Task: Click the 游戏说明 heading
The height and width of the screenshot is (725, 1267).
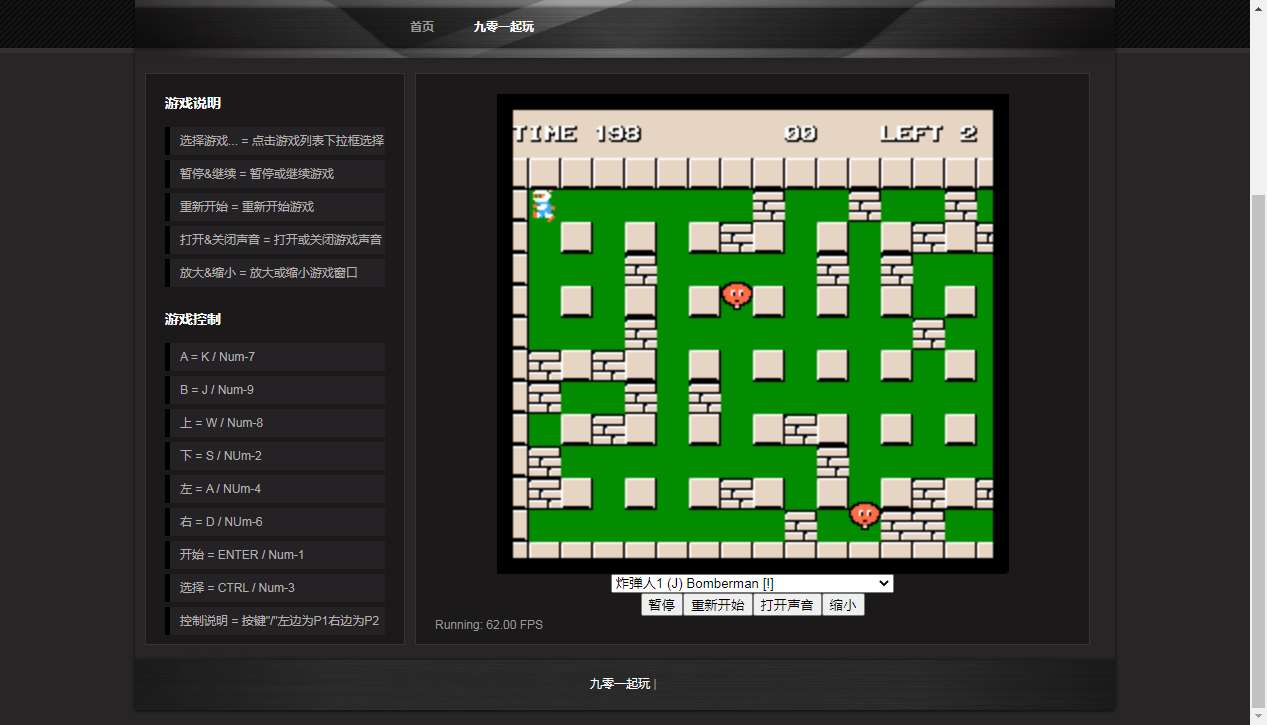Action: click(193, 103)
